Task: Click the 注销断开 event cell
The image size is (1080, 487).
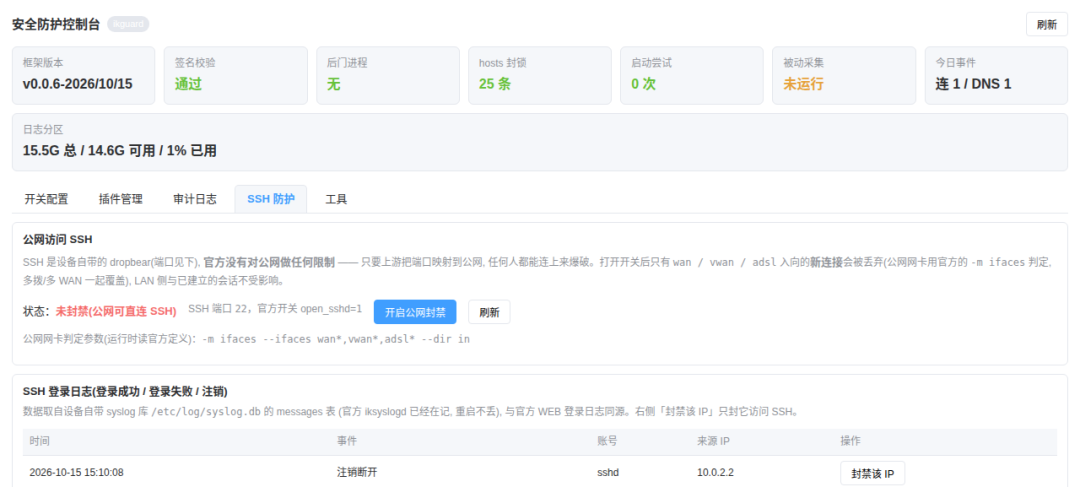Action: point(357,473)
